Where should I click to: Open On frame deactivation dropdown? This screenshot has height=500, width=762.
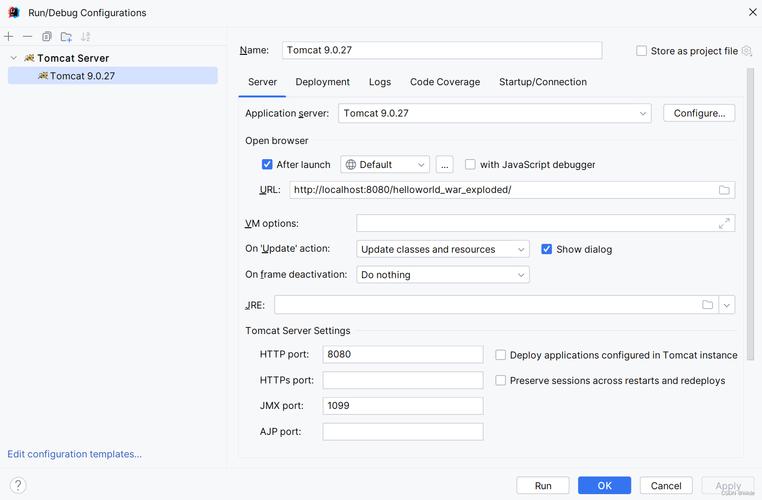point(443,275)
